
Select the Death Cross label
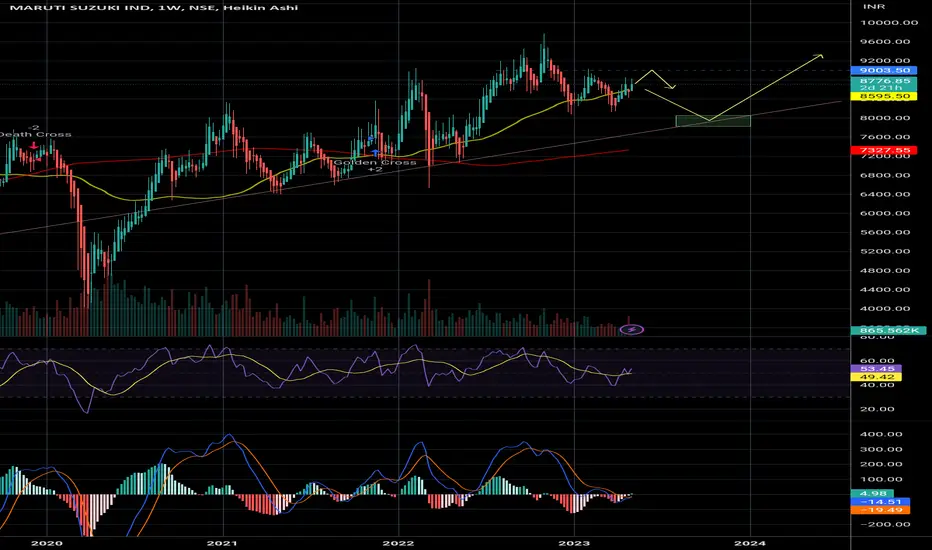click(x=35, y=134)
